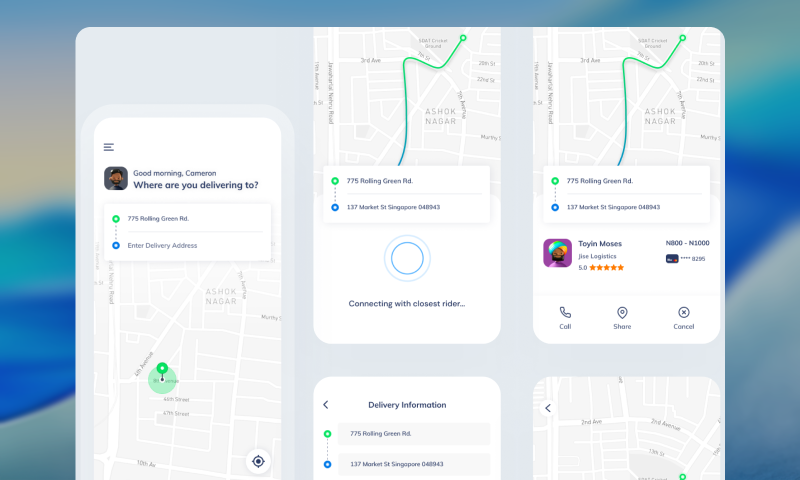This screenshot has height=480, width=800.
Task: Tap the locate-me crosshair icon
Action: pyautogui.click(x=258, y=461)
